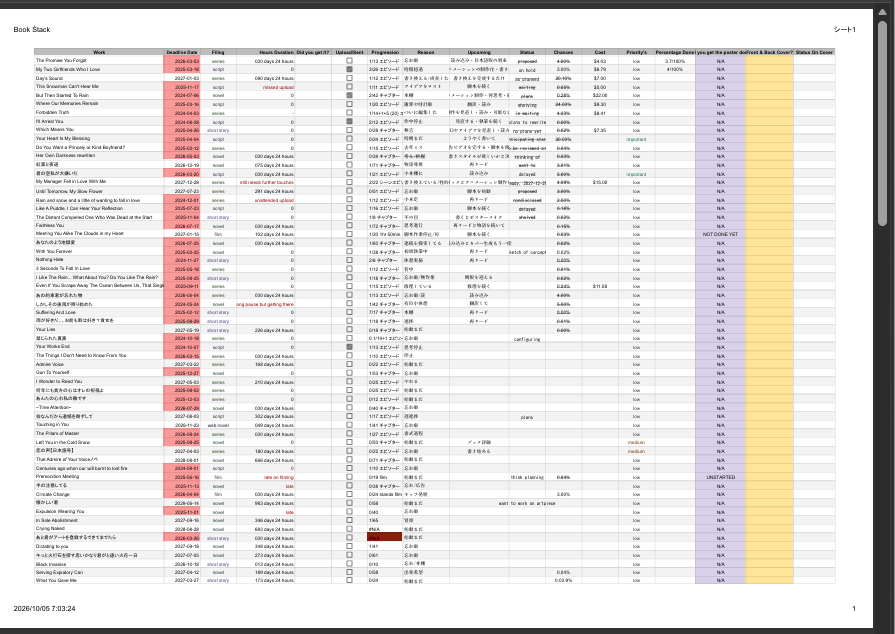The width and height of the screenshot is (895, 634).
Task: Click the Did you get it? column header
Action: pos(313,52)
